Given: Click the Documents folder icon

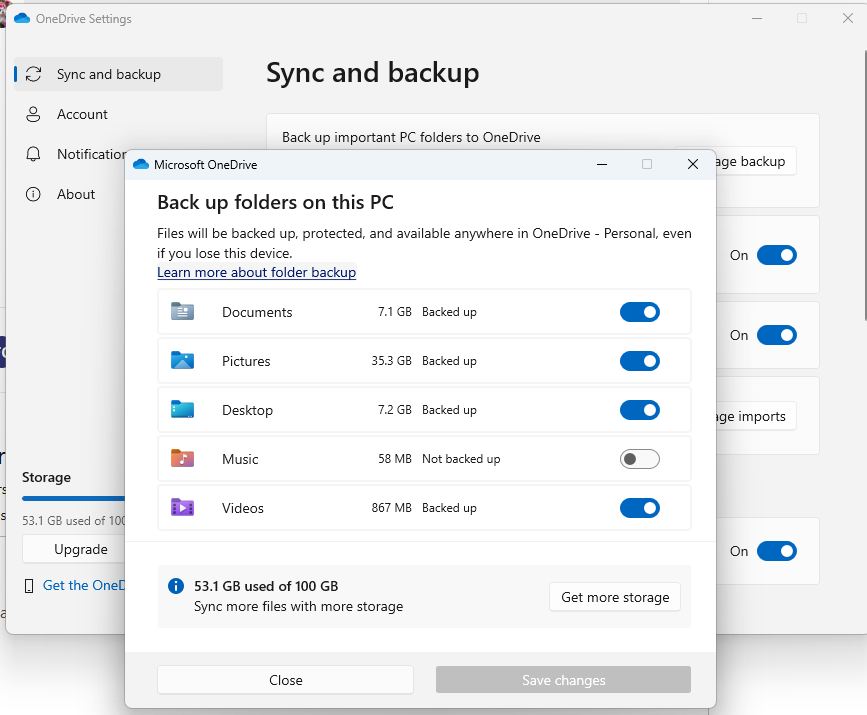Looking at the screenshot, I should (184, 311).
